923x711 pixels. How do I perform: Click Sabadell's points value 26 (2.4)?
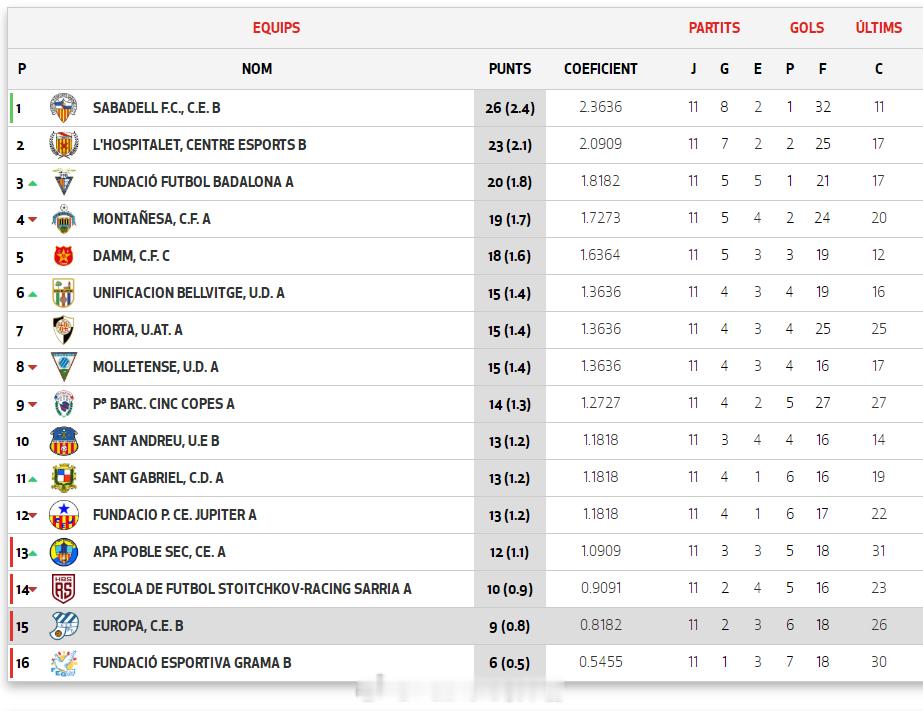pos(510,108)
